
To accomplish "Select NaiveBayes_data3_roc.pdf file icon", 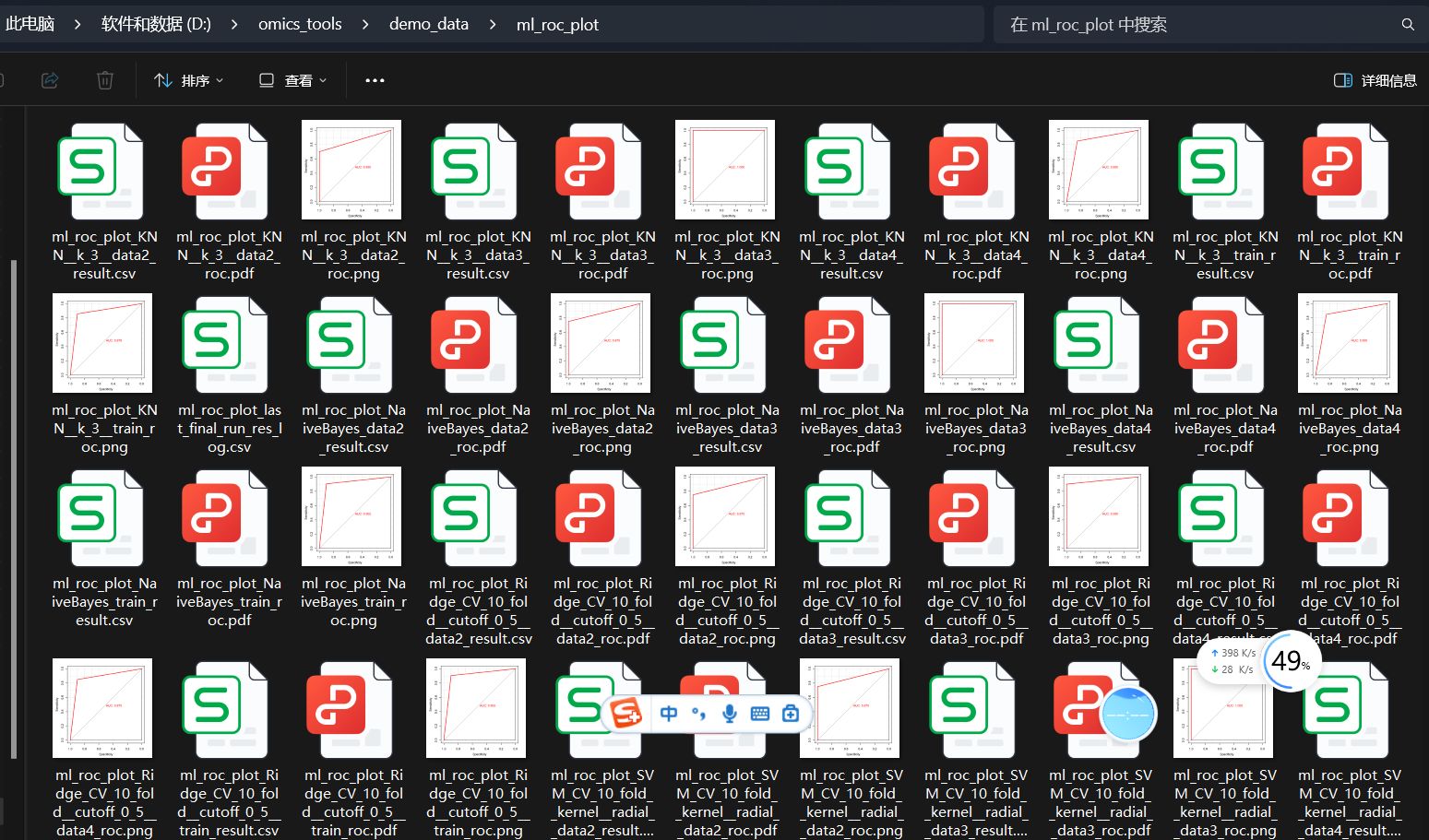I will coord(849,345).
